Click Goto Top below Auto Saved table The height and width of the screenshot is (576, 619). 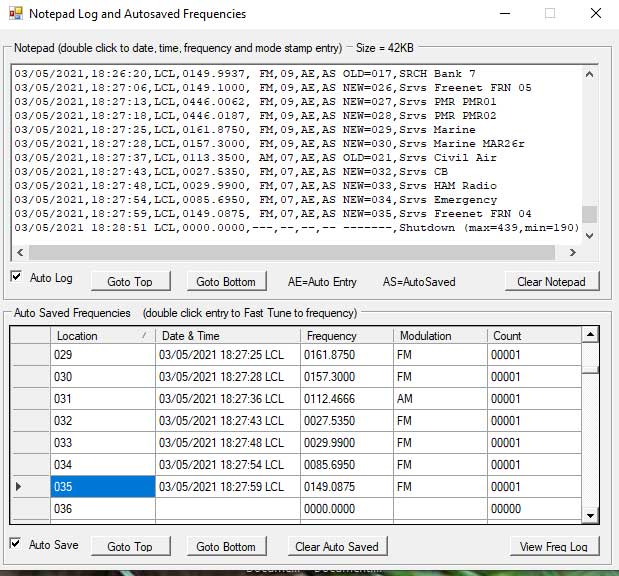coord(131,546)
